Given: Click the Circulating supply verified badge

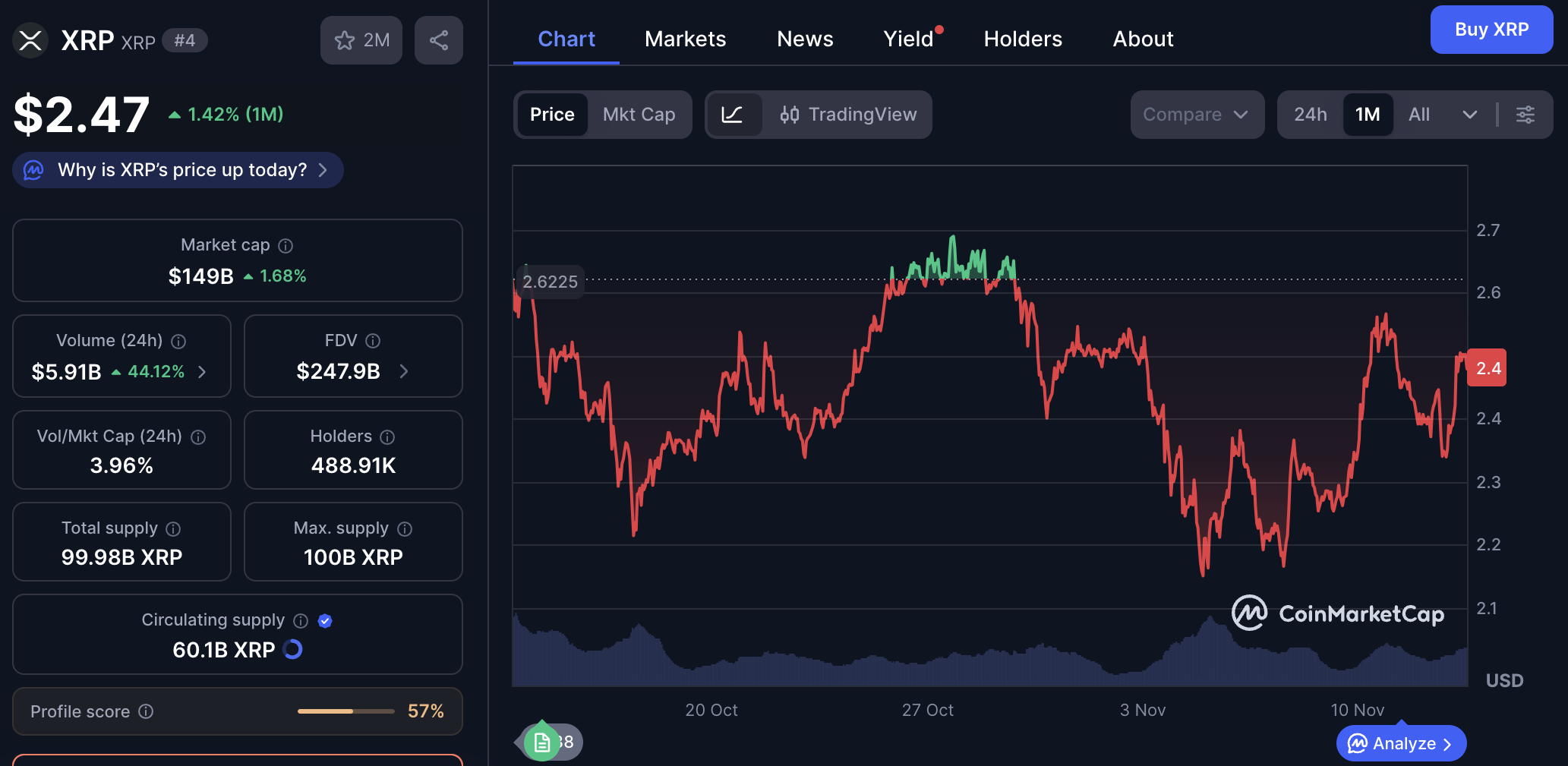Looking at the screenshot, I should tap(326, 621).
